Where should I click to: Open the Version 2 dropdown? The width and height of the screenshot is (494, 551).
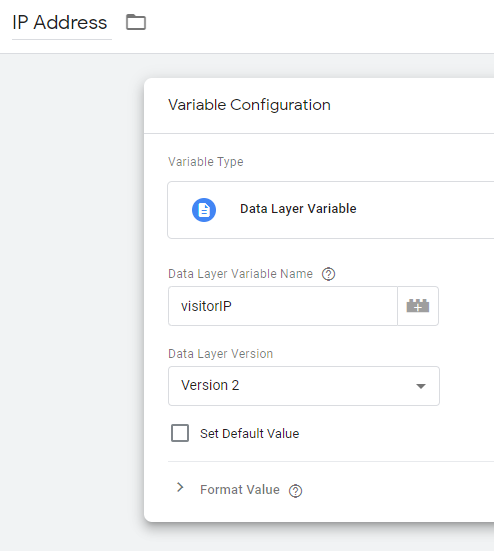(304, 386)
